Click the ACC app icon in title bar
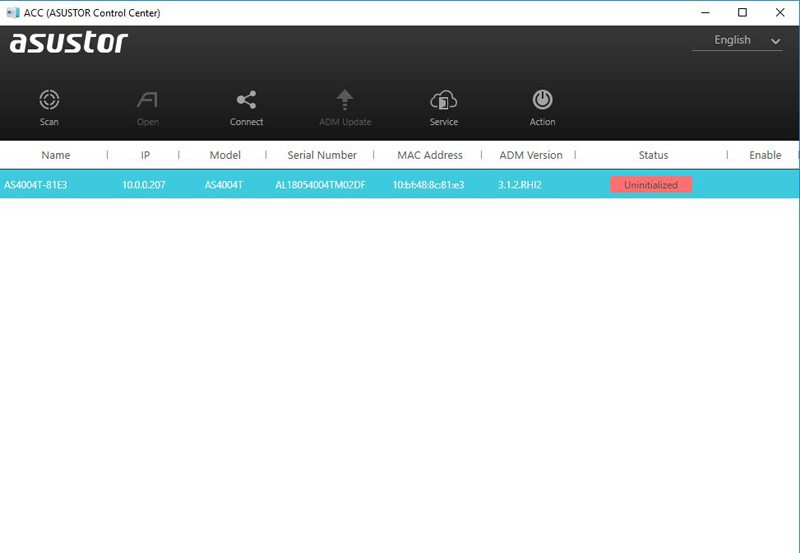The image size is (800, 553). click(x=13, y=12)
